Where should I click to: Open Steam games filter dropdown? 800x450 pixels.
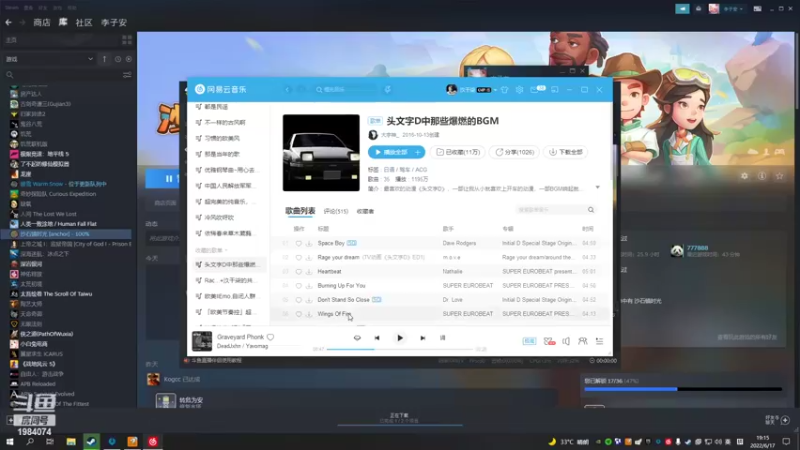tap(49, 59)
